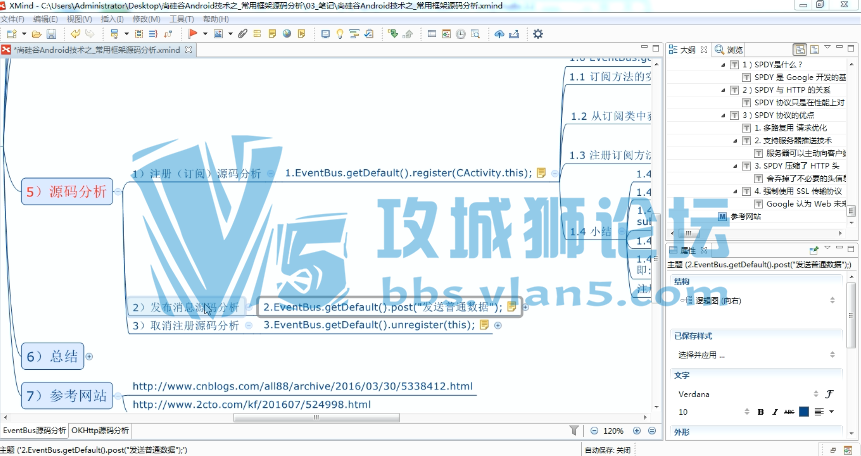This screenshot has height=456, width=861.
Task: Open note icon on unregister topic
Action: pyautogui.click(x=484, y=325)
